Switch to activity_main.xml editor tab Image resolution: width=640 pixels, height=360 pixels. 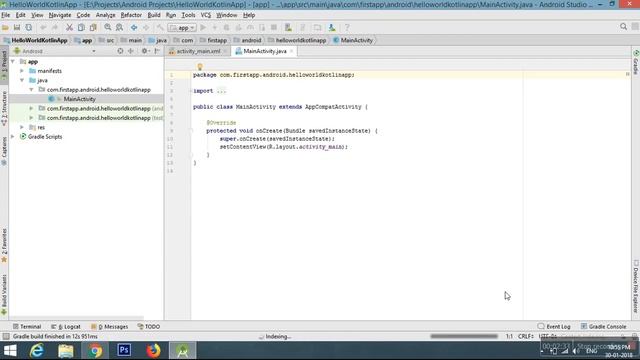click(198, 51)
